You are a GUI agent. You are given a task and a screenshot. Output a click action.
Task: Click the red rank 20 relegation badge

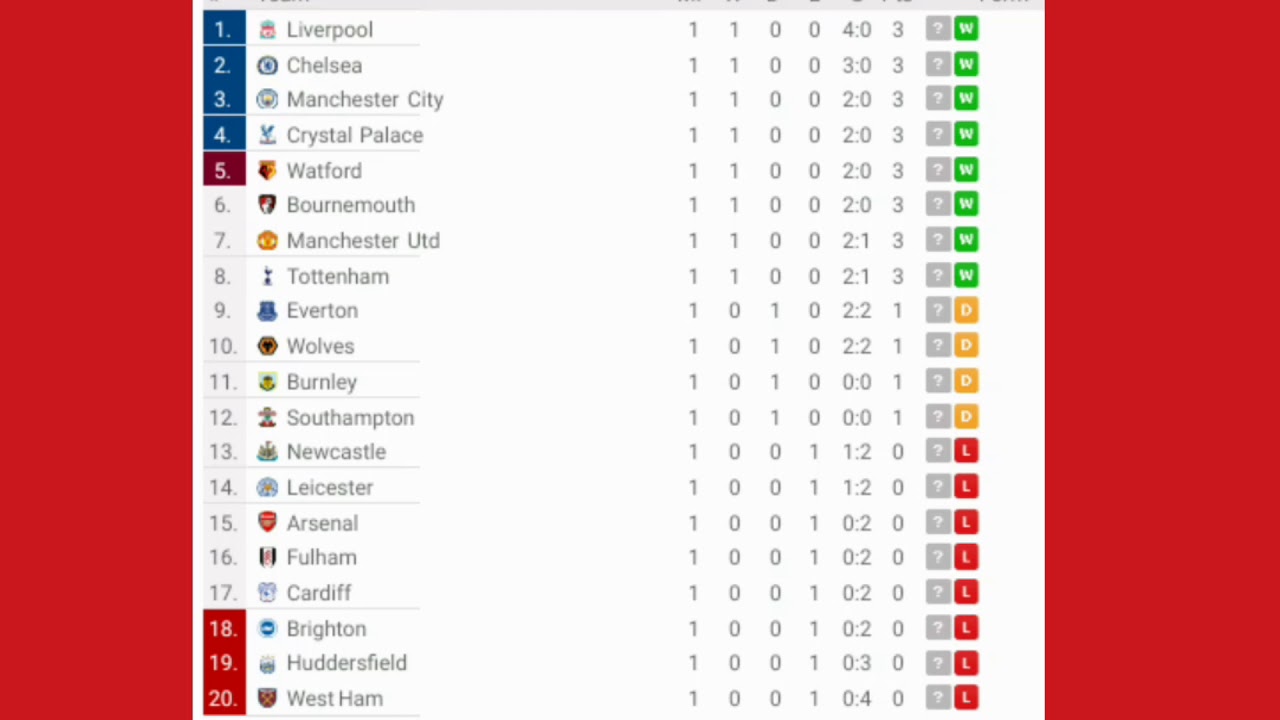point(223,699)
